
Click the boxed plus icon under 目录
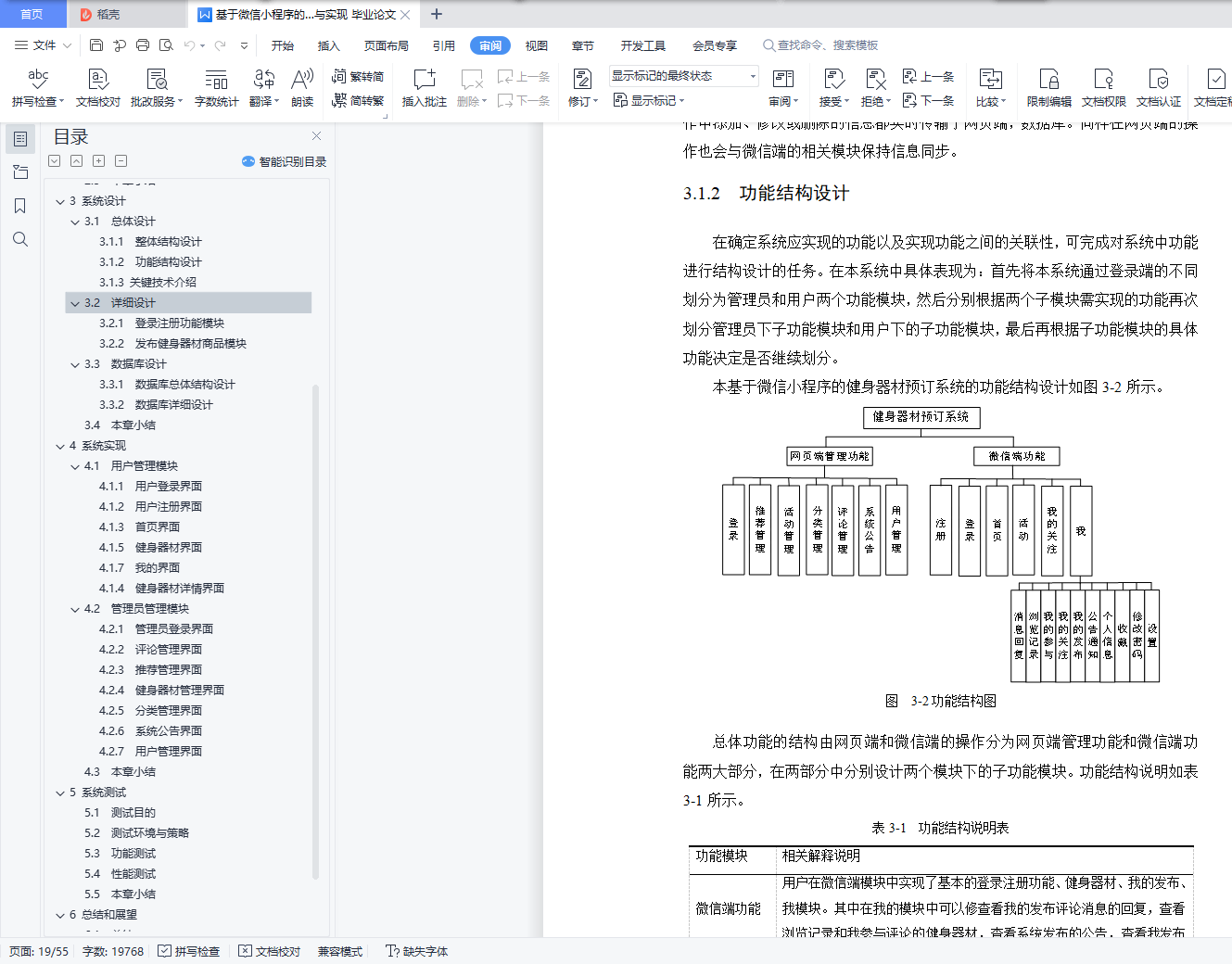coord(99,161)
